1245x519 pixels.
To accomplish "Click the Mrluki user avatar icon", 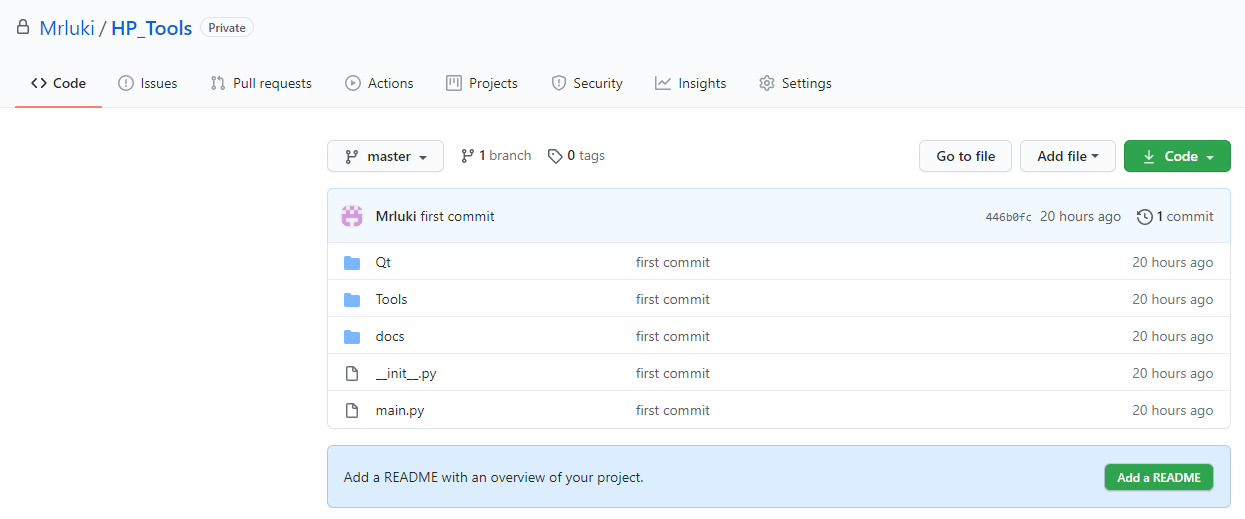I will click(x=352, y=216).
